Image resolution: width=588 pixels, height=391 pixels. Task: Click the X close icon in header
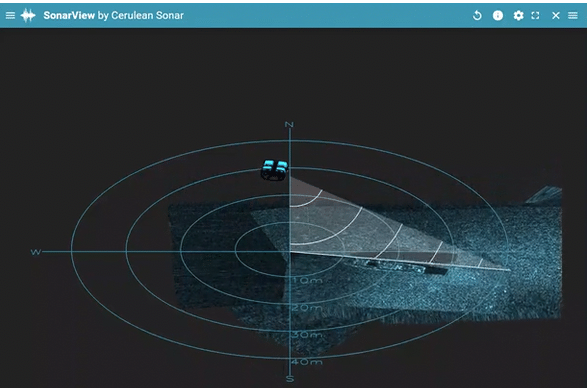pos(556,15)
